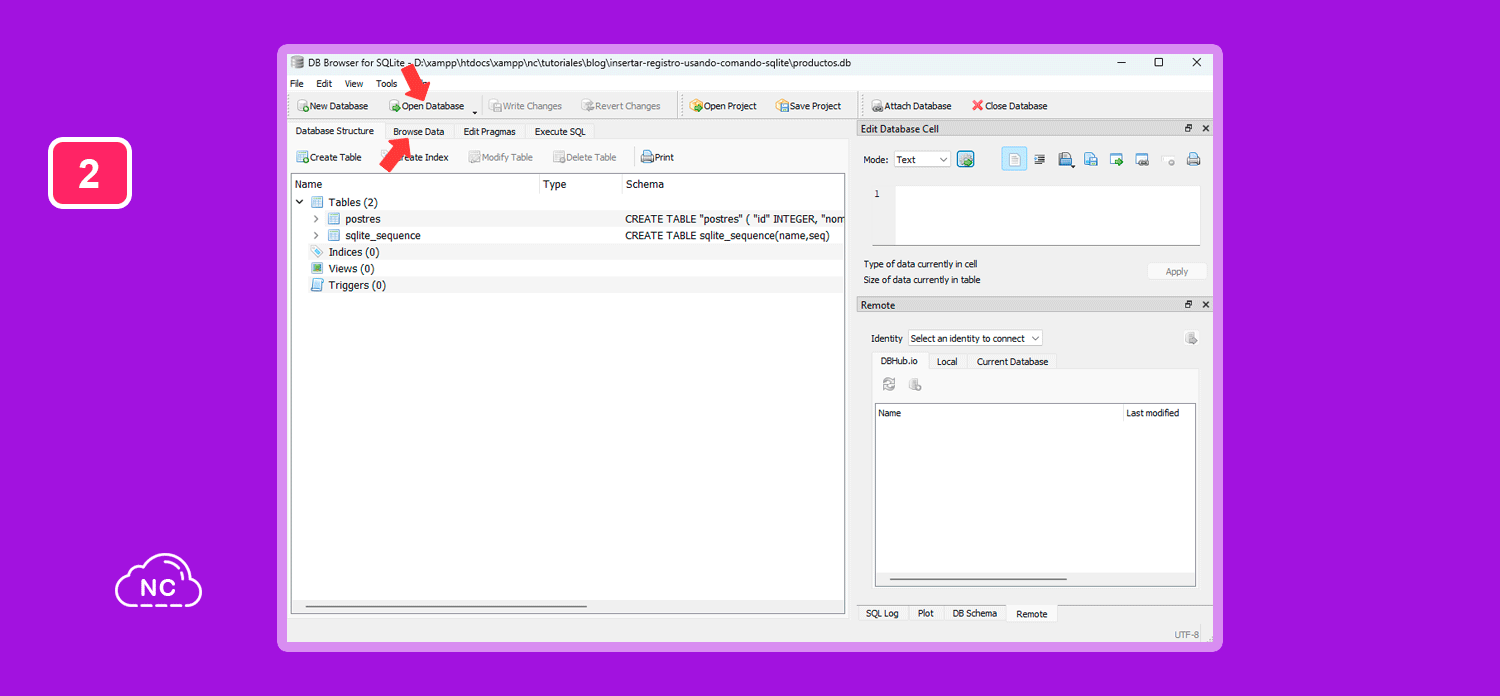The height and width of the screenshot is (696, 1500).
Task: Select the Indices (0) tree item
Action: (354, 252)
